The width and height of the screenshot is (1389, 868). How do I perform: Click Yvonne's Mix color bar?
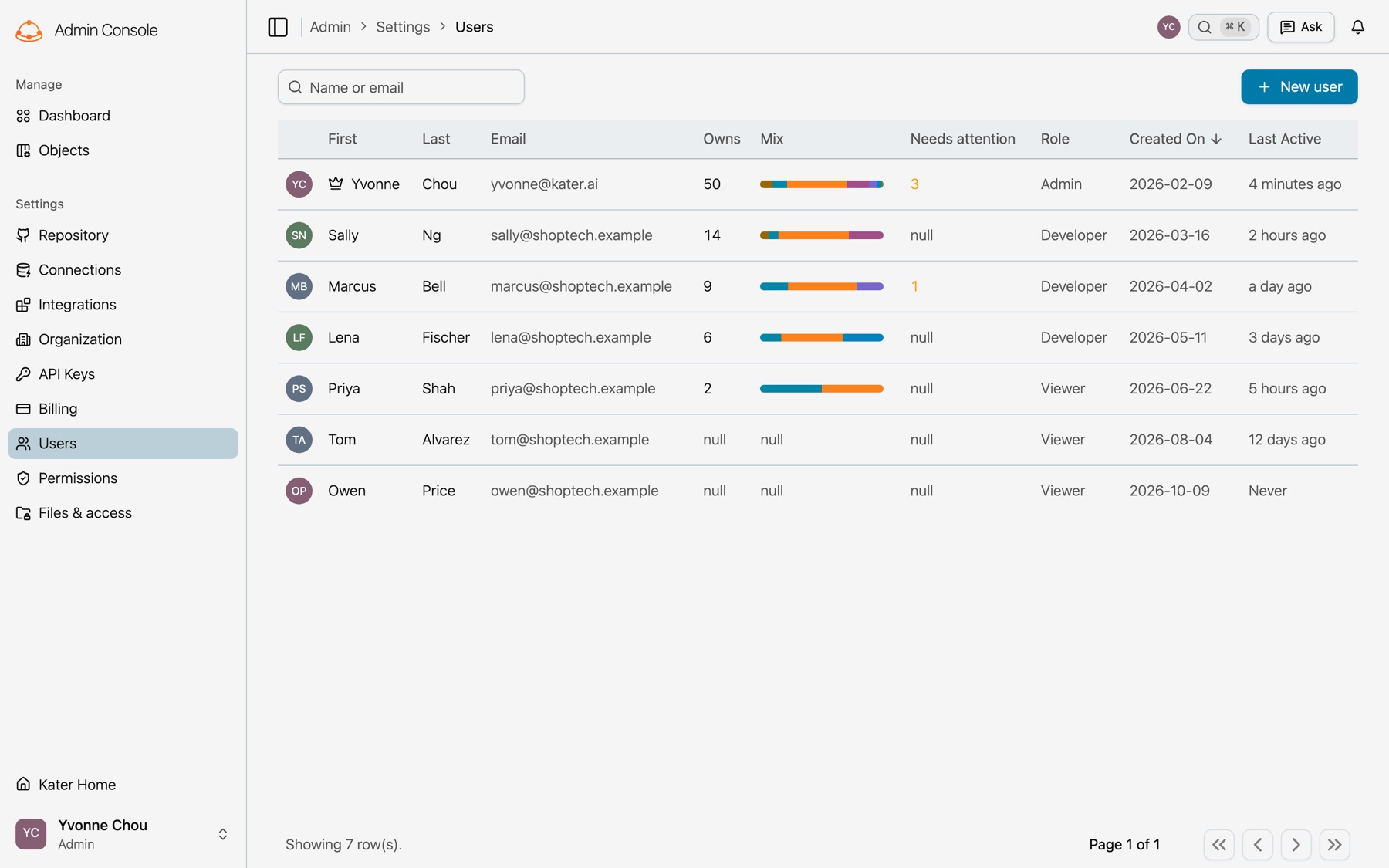coord(821,184)
